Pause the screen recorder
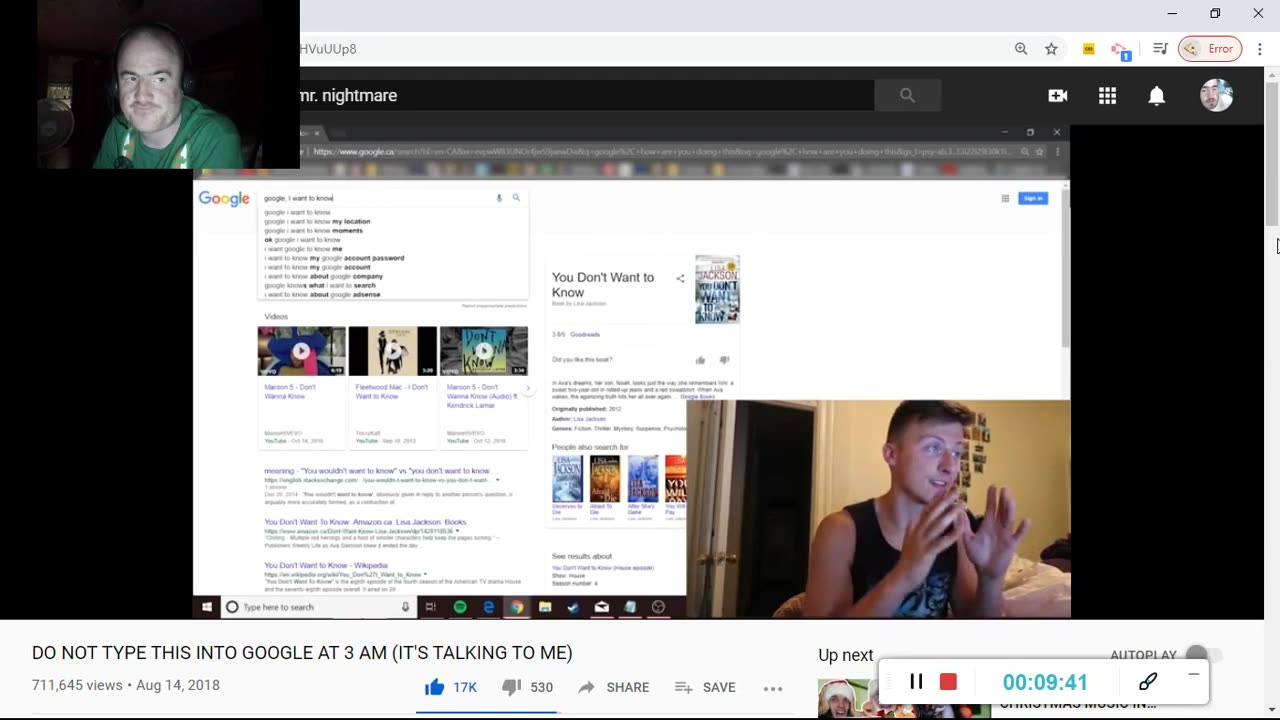 tap(916, 682)
